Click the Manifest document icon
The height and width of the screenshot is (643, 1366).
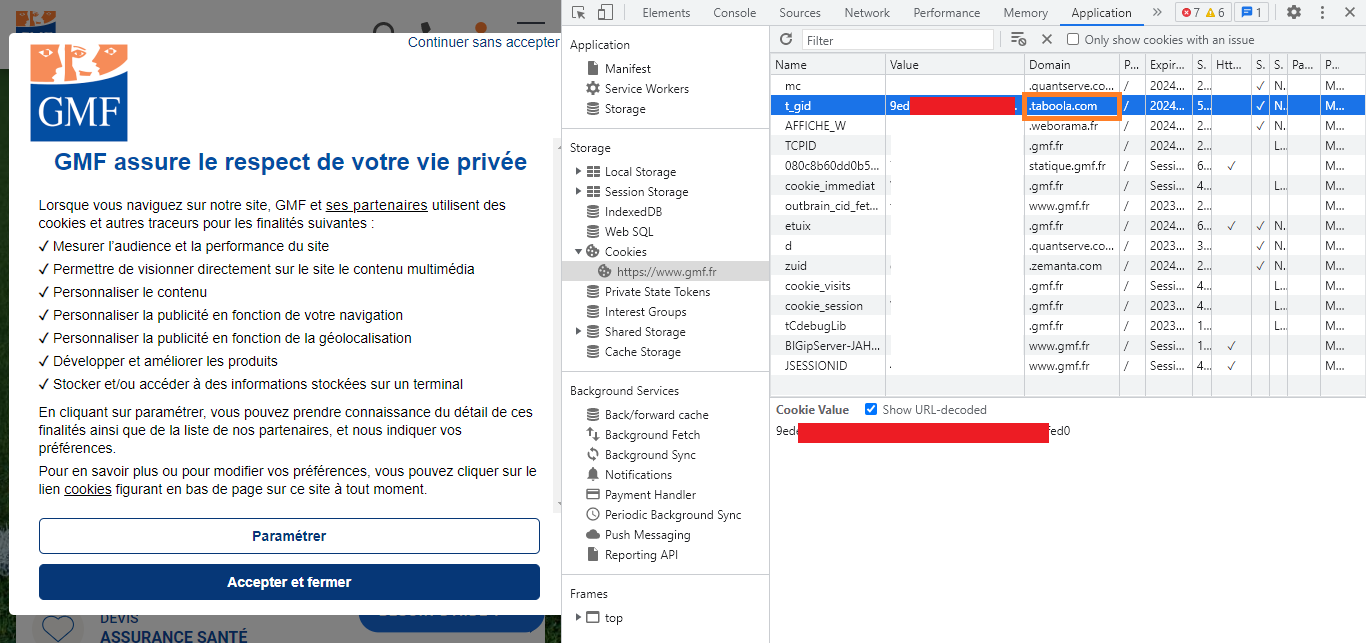click(593, 69)
